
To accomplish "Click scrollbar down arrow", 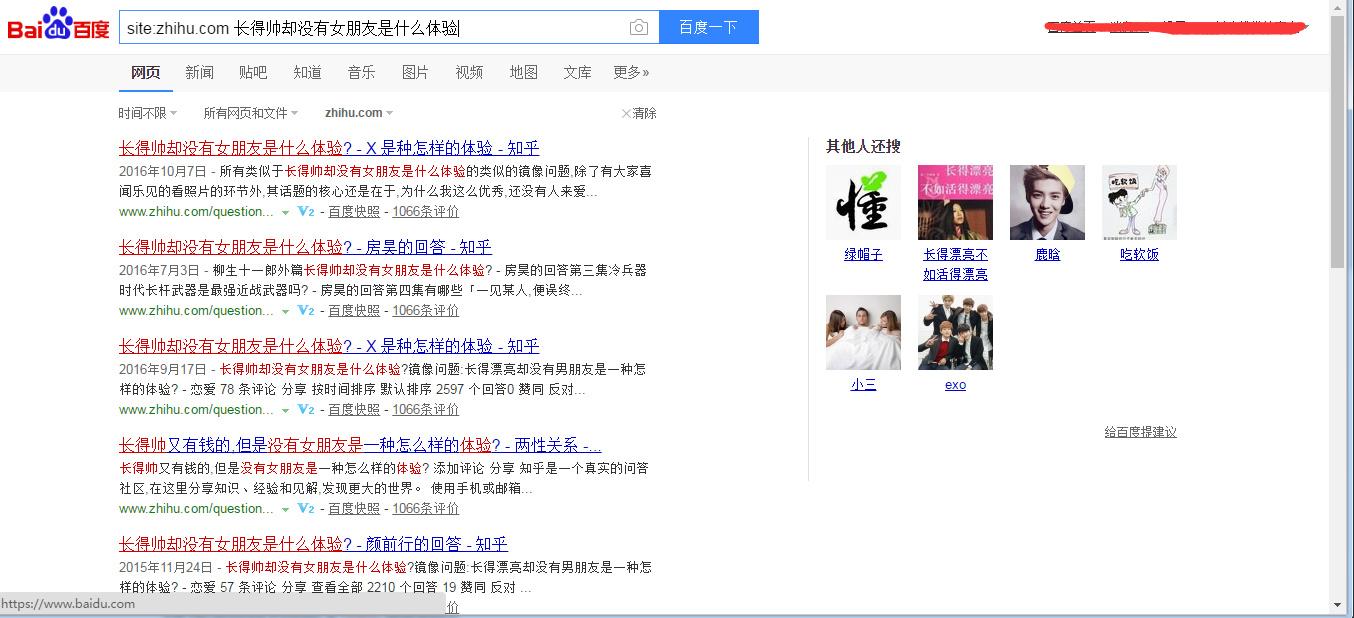I will click(1338, 605).
